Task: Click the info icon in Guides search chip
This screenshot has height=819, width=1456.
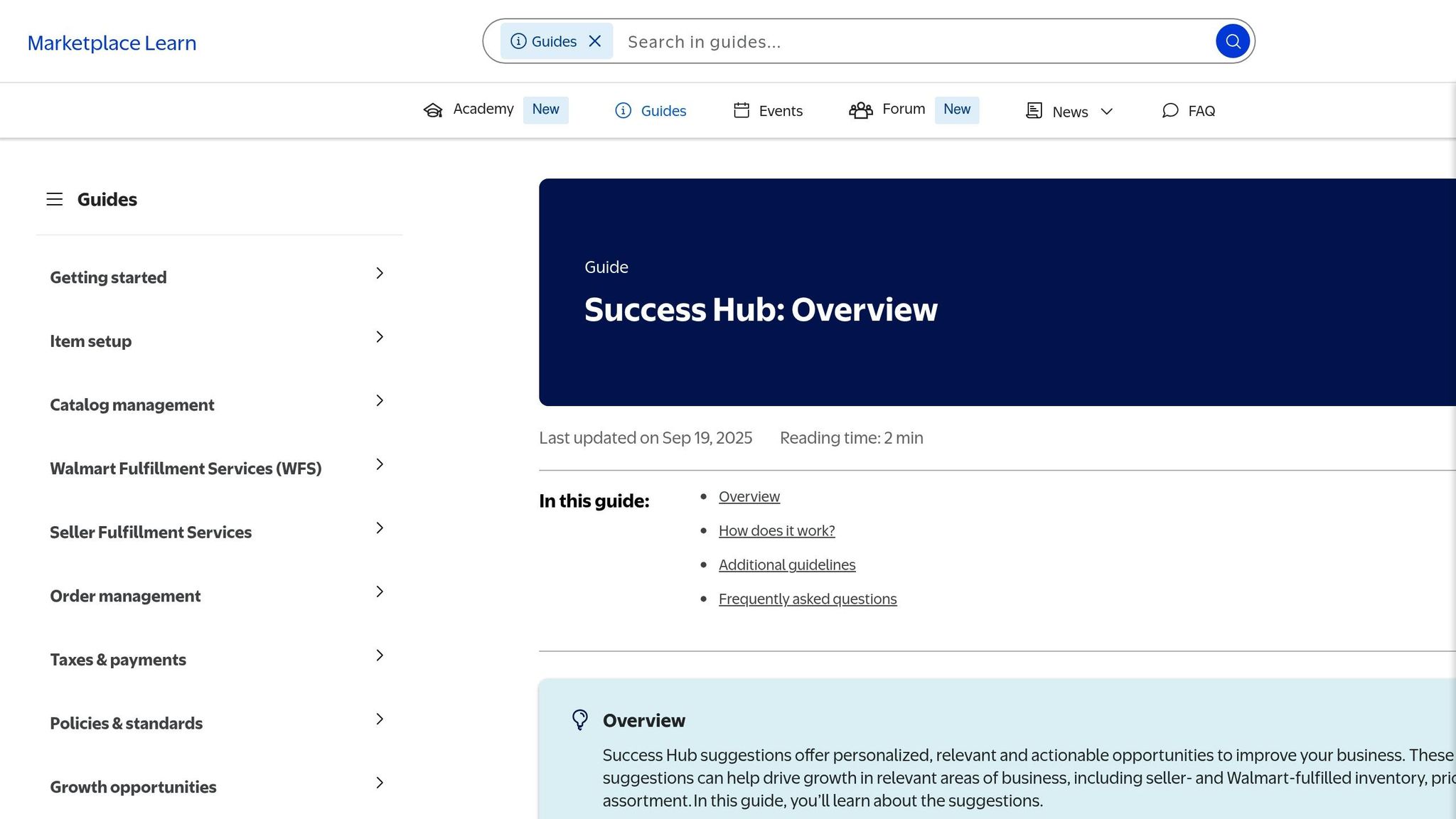Action: (518, 41)
